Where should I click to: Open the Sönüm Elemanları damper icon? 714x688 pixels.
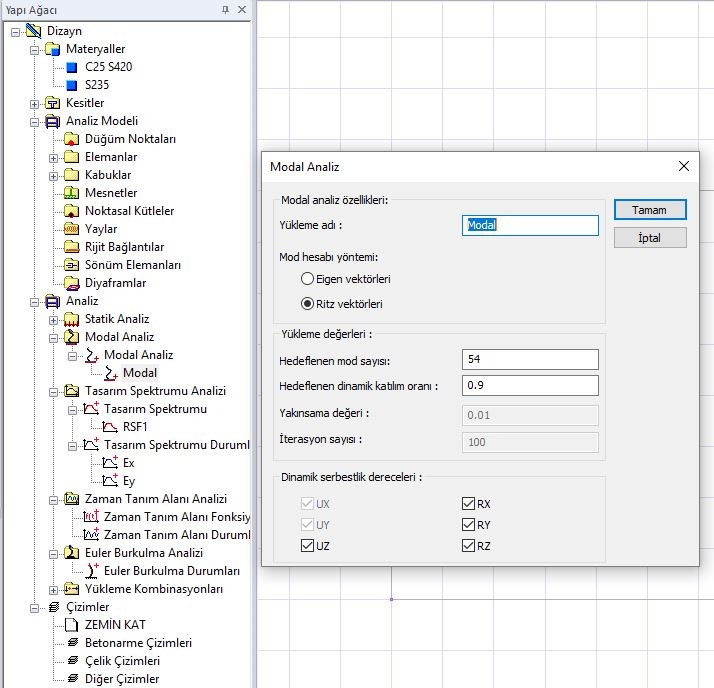[x=71, y=265]
